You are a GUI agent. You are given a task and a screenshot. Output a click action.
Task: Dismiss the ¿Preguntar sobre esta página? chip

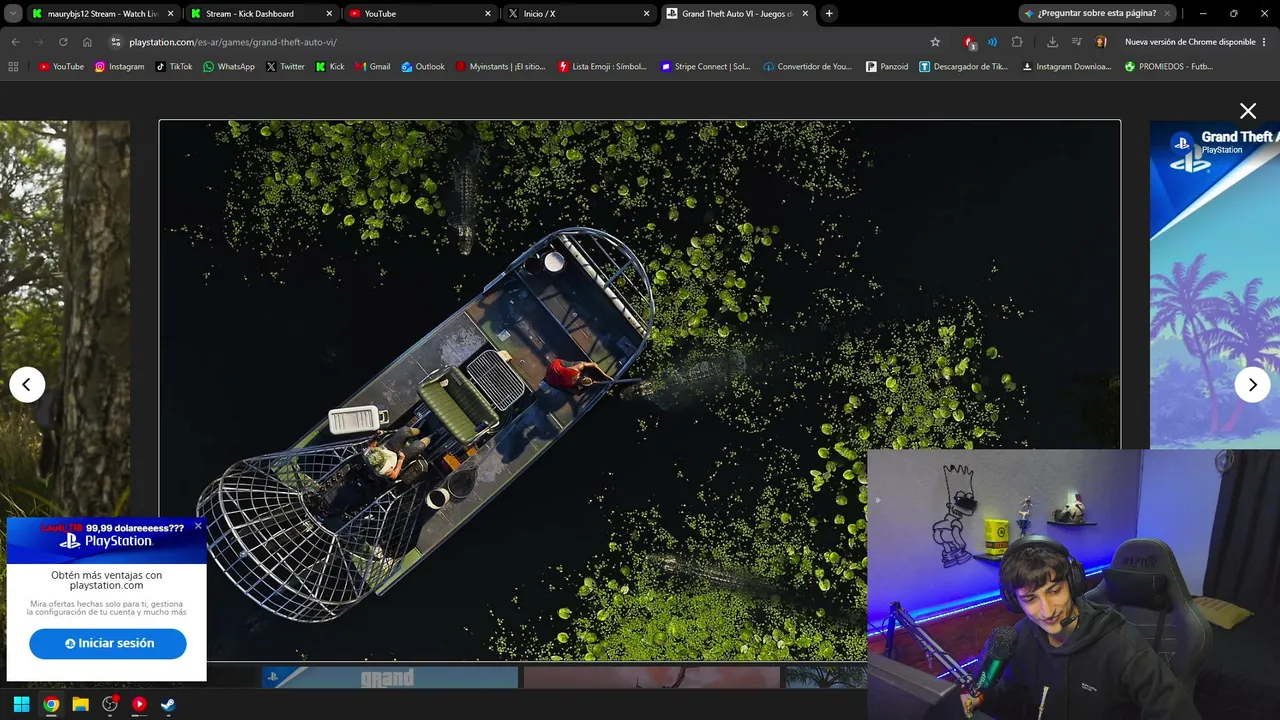coord(1167,14)
